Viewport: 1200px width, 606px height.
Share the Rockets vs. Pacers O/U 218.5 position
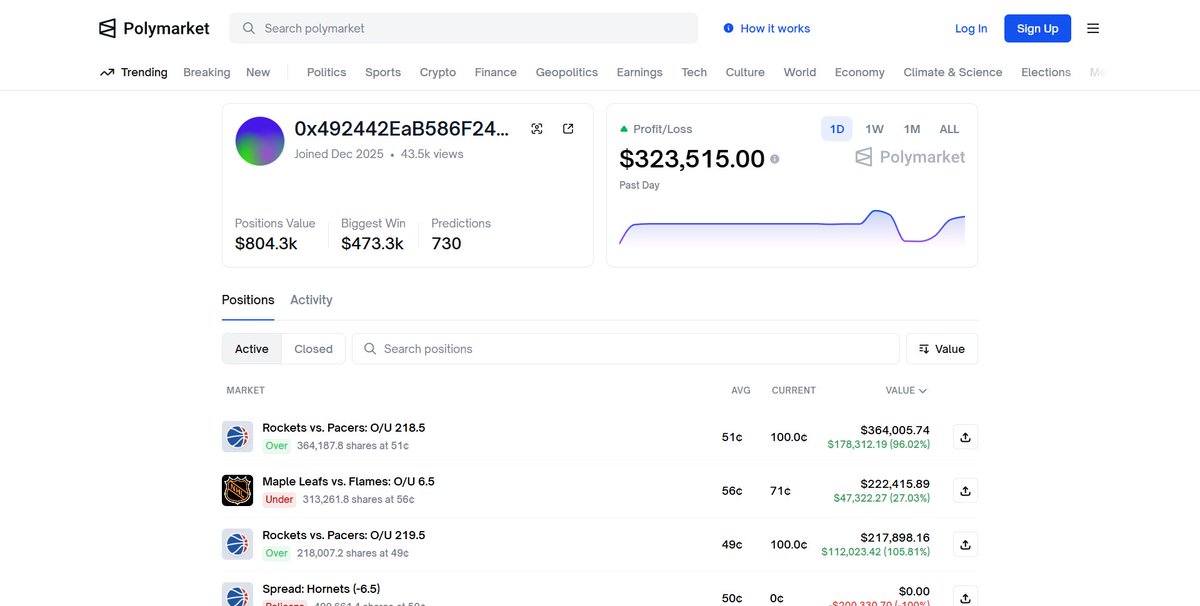pyautogui.click(x=965, y=437)
